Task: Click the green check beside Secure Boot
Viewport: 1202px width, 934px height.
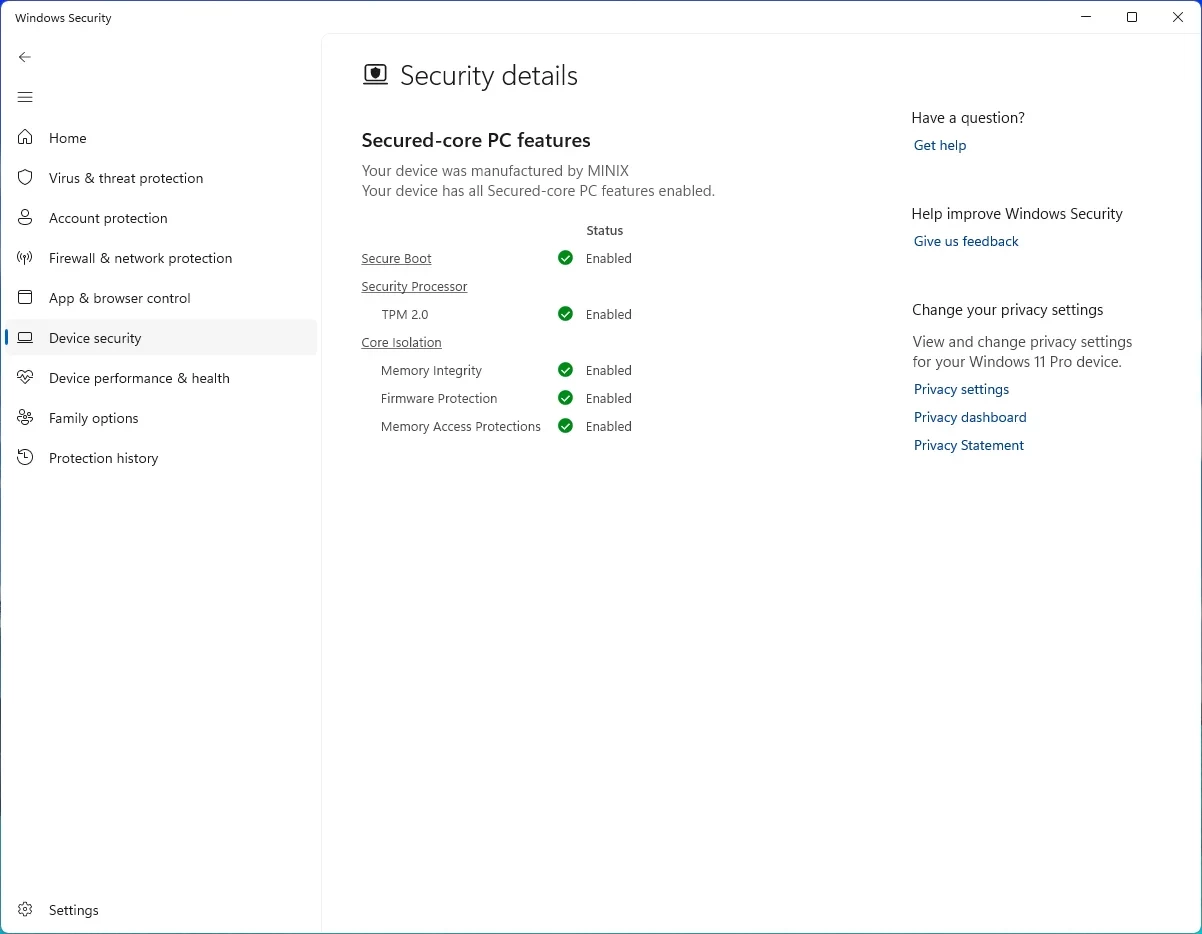Action: pyautogui.click(x=565, y=258)
